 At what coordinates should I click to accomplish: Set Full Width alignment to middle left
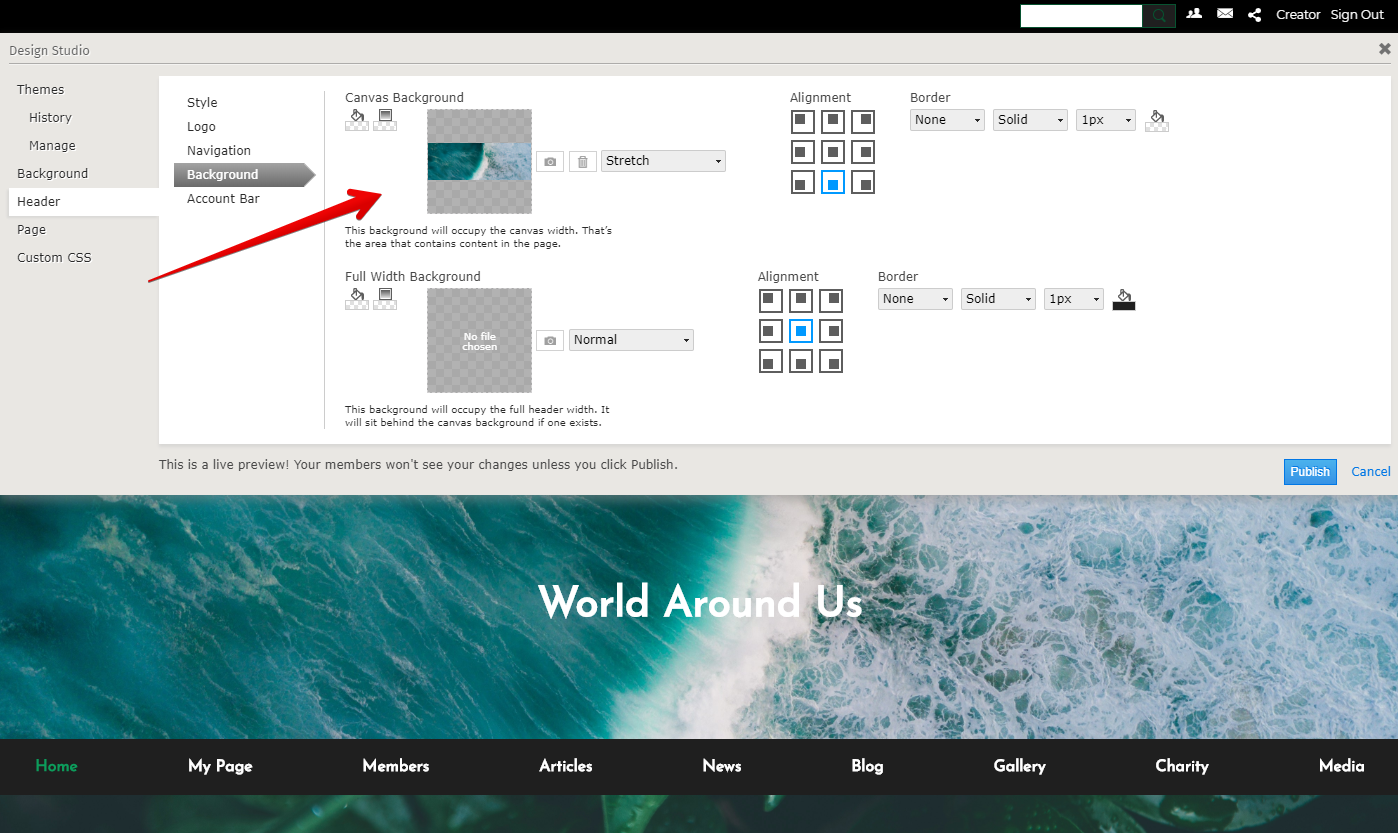770,331
